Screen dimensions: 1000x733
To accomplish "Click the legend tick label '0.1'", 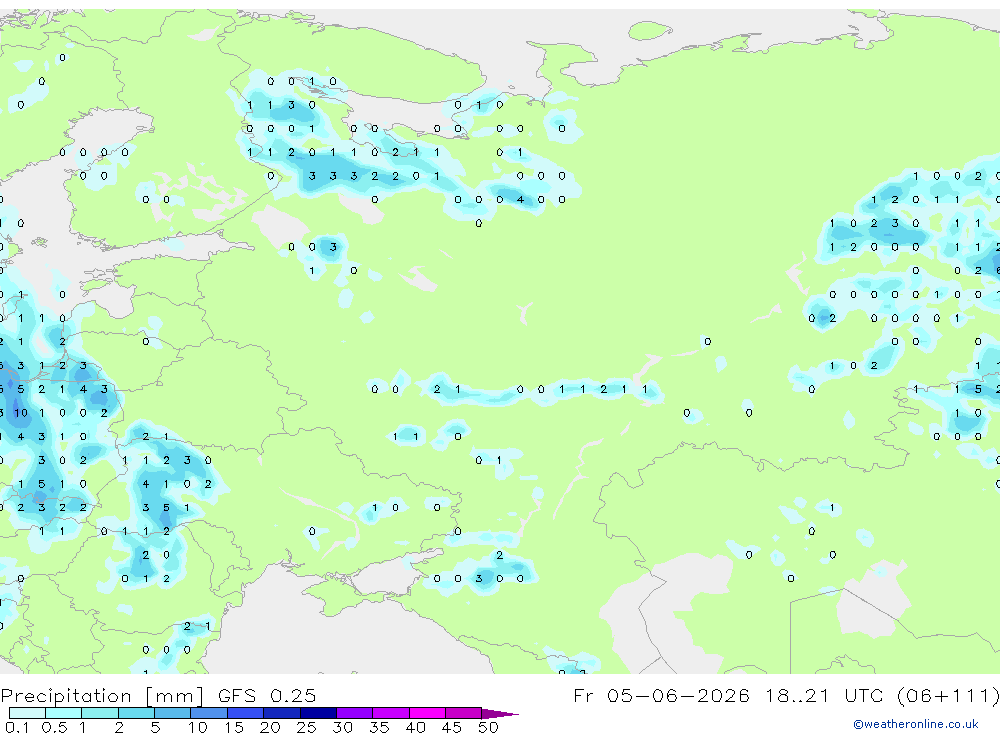I will [x=17, y=727].
